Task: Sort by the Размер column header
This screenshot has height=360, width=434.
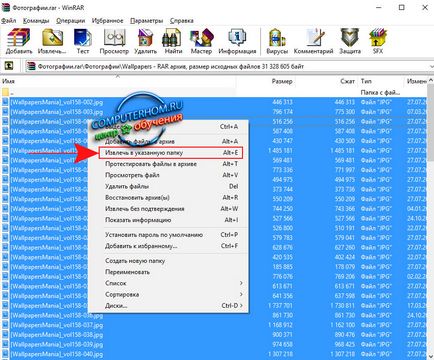Action: (265, 81)
